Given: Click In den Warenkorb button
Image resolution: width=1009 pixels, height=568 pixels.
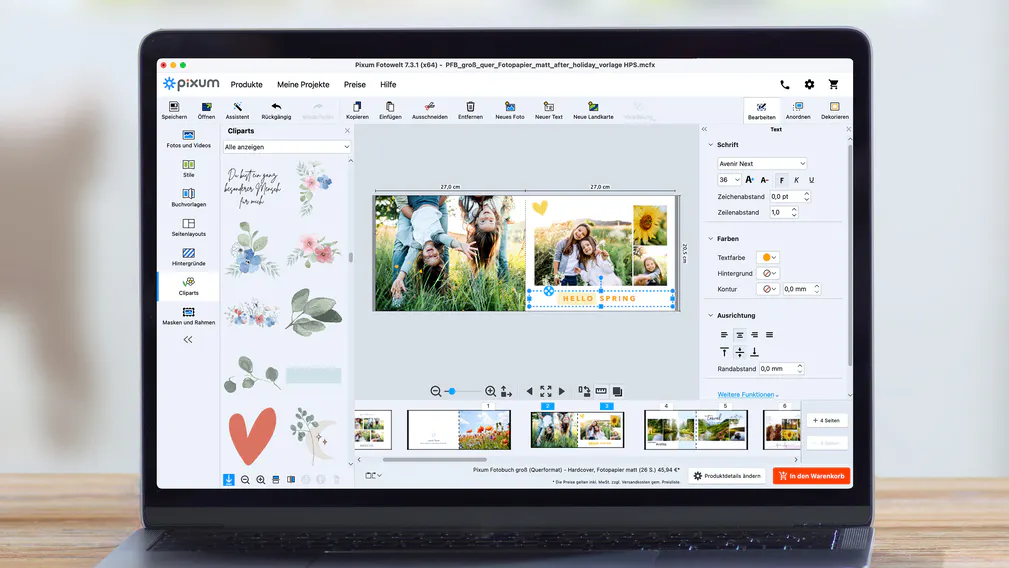Looking at the screenshot, I should [811, 476].
